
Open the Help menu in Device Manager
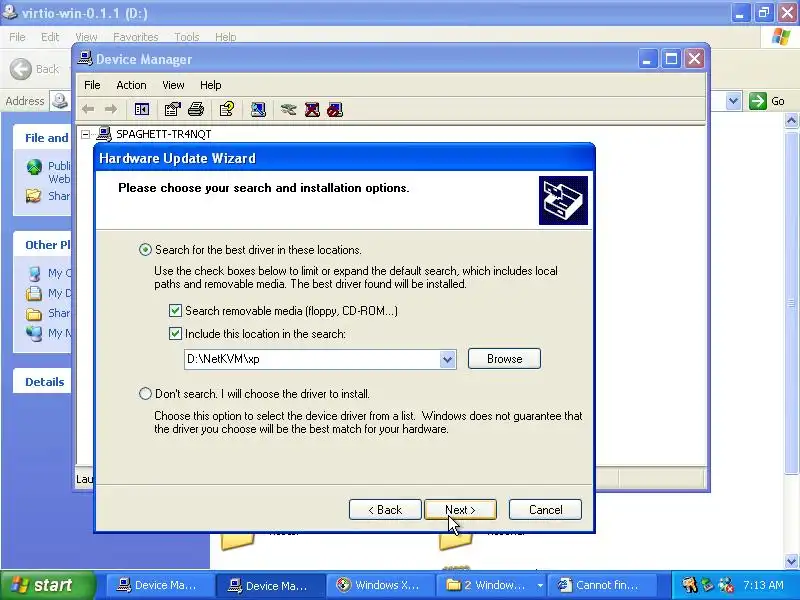point(210,85)
